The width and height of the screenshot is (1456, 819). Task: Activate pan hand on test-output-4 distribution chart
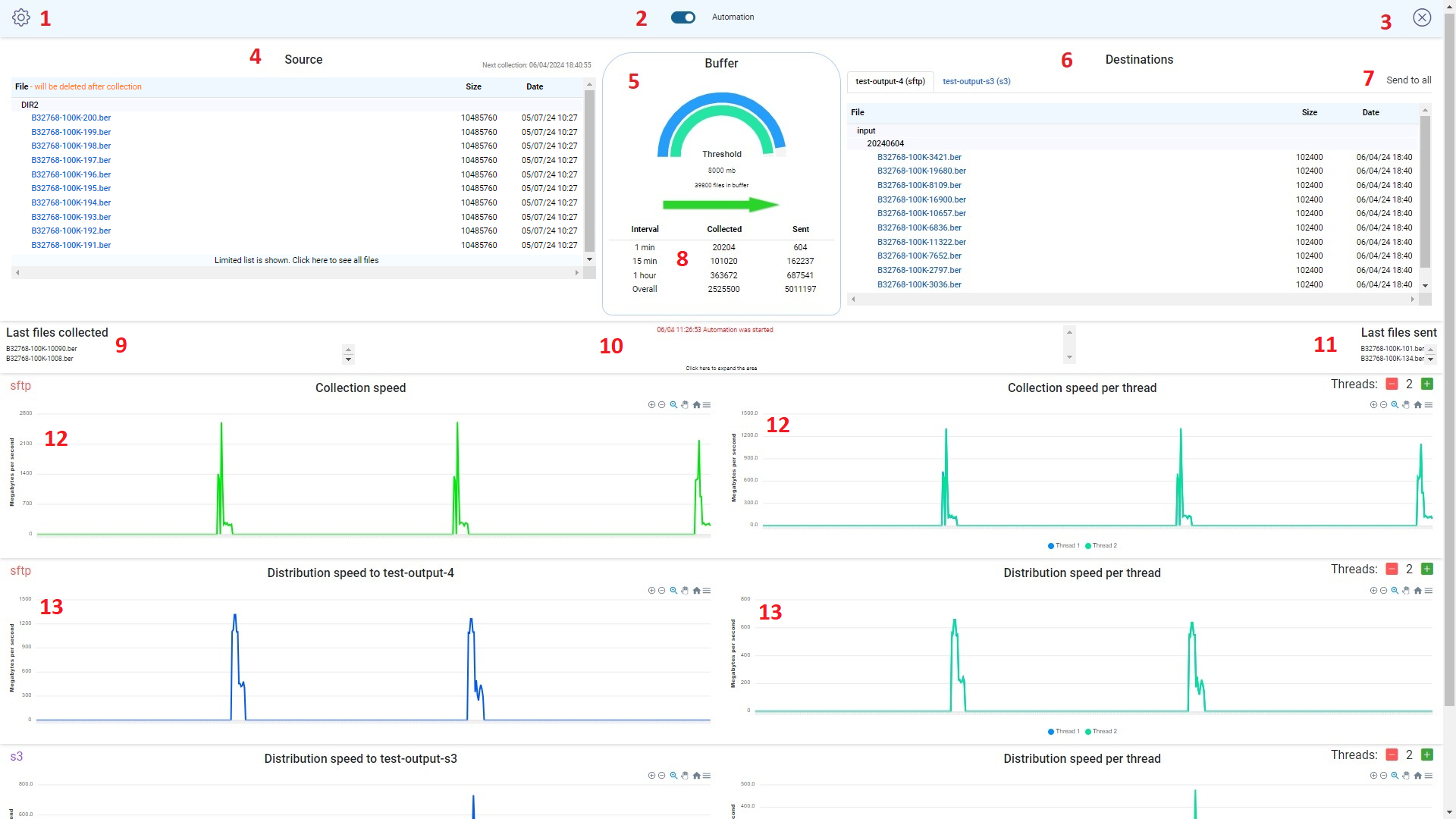tap(685, 591)
